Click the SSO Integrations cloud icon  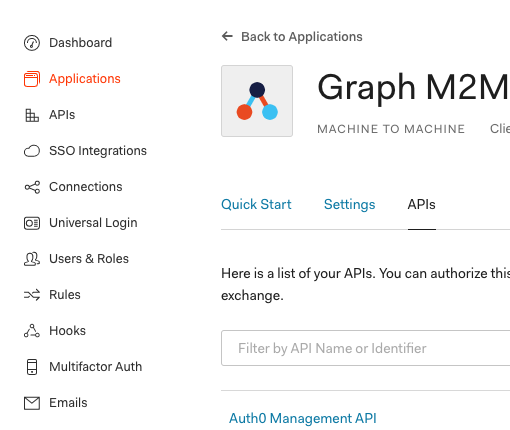tap(32, 151)
